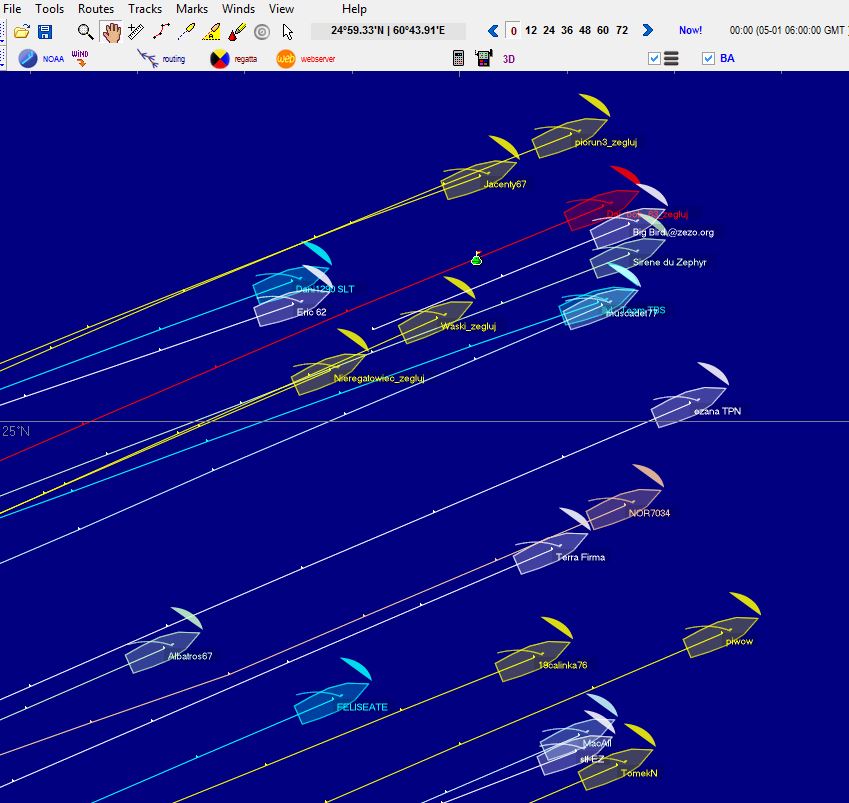Toggle checkbox next to the stacked lines icon
Viewport: 849px width, 803px height.
[x=655, y=59]
